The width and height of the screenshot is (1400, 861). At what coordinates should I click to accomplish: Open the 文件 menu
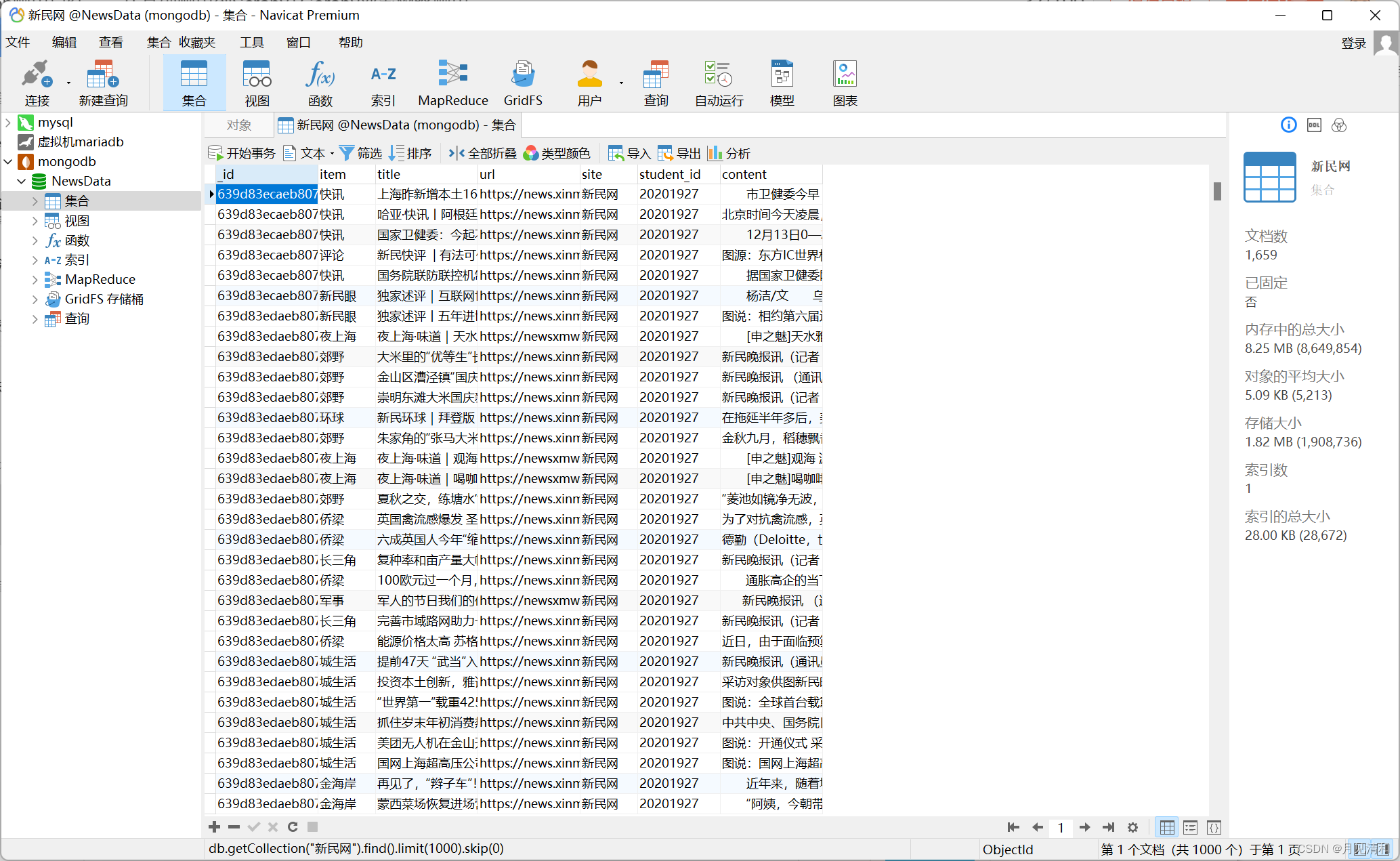pyautogui.click(x=18, y=43)
